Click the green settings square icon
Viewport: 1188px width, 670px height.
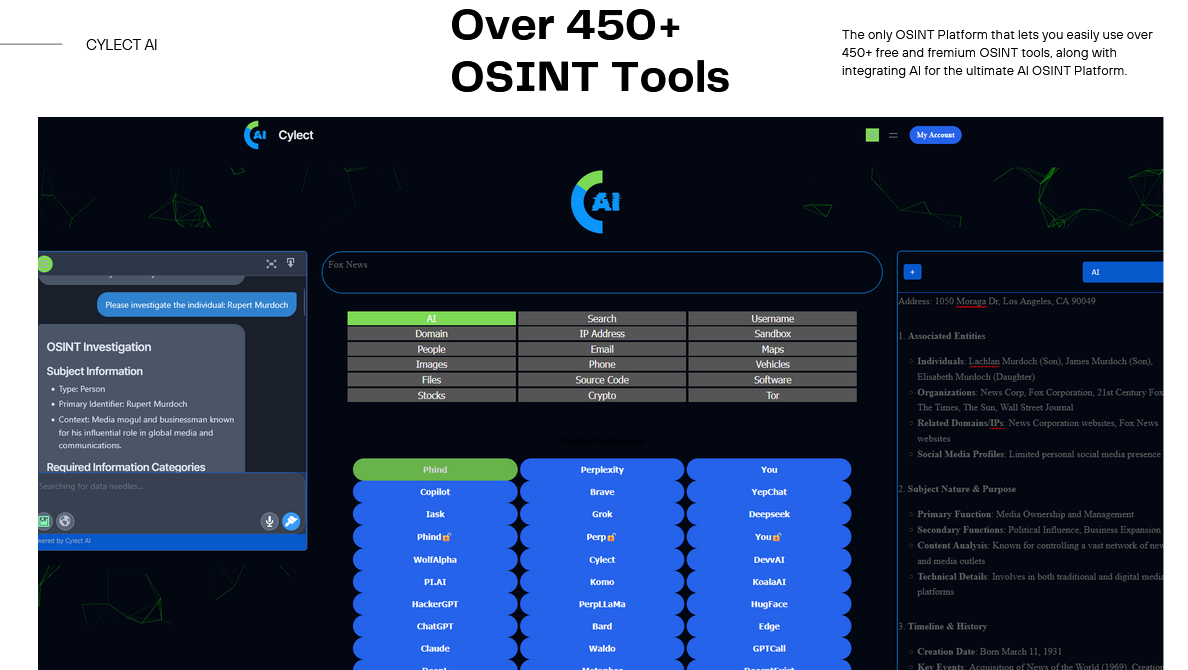tap(872, 135)
